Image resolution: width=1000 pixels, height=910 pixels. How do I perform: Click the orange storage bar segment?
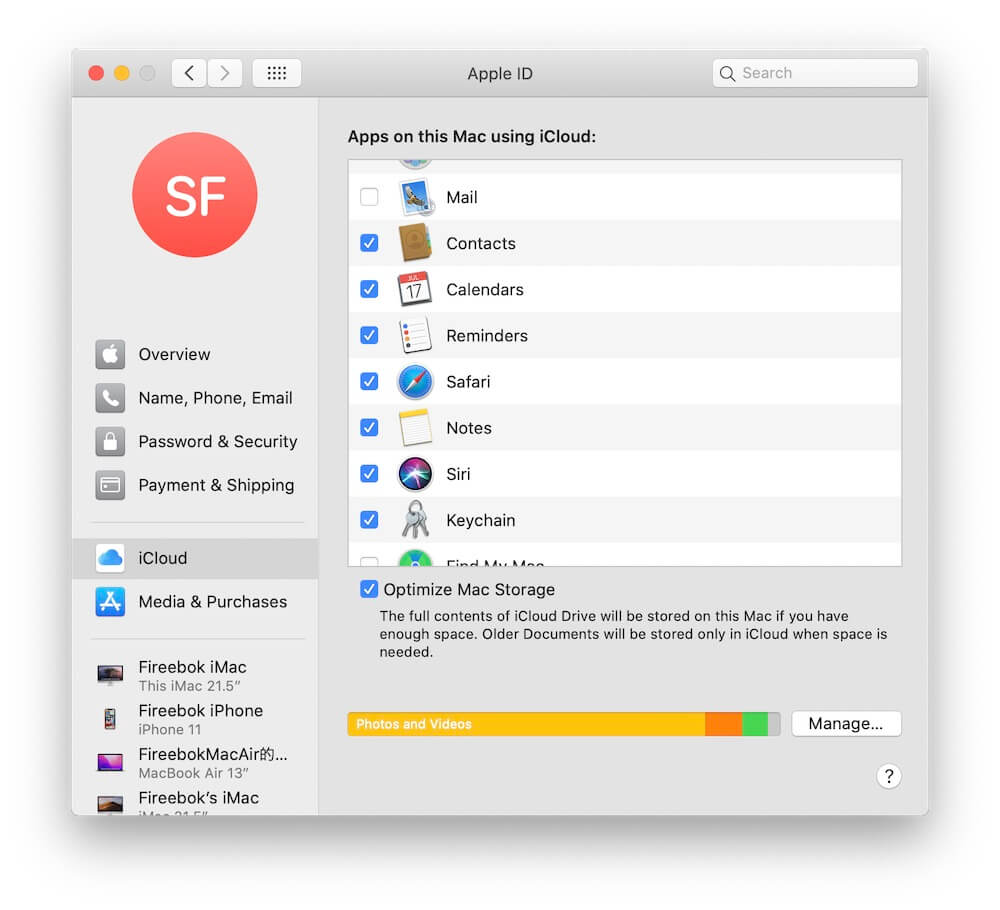(724, 724)
